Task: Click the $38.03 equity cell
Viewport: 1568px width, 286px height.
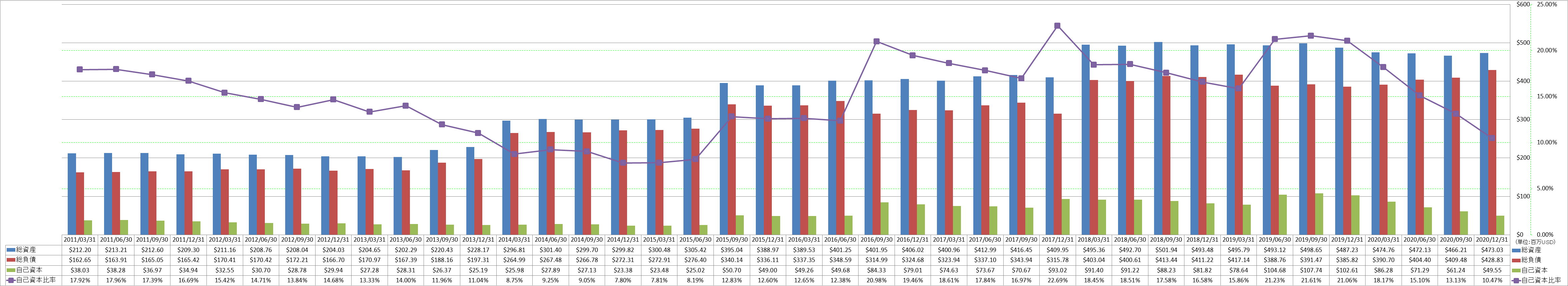Action: click(80, 270)
